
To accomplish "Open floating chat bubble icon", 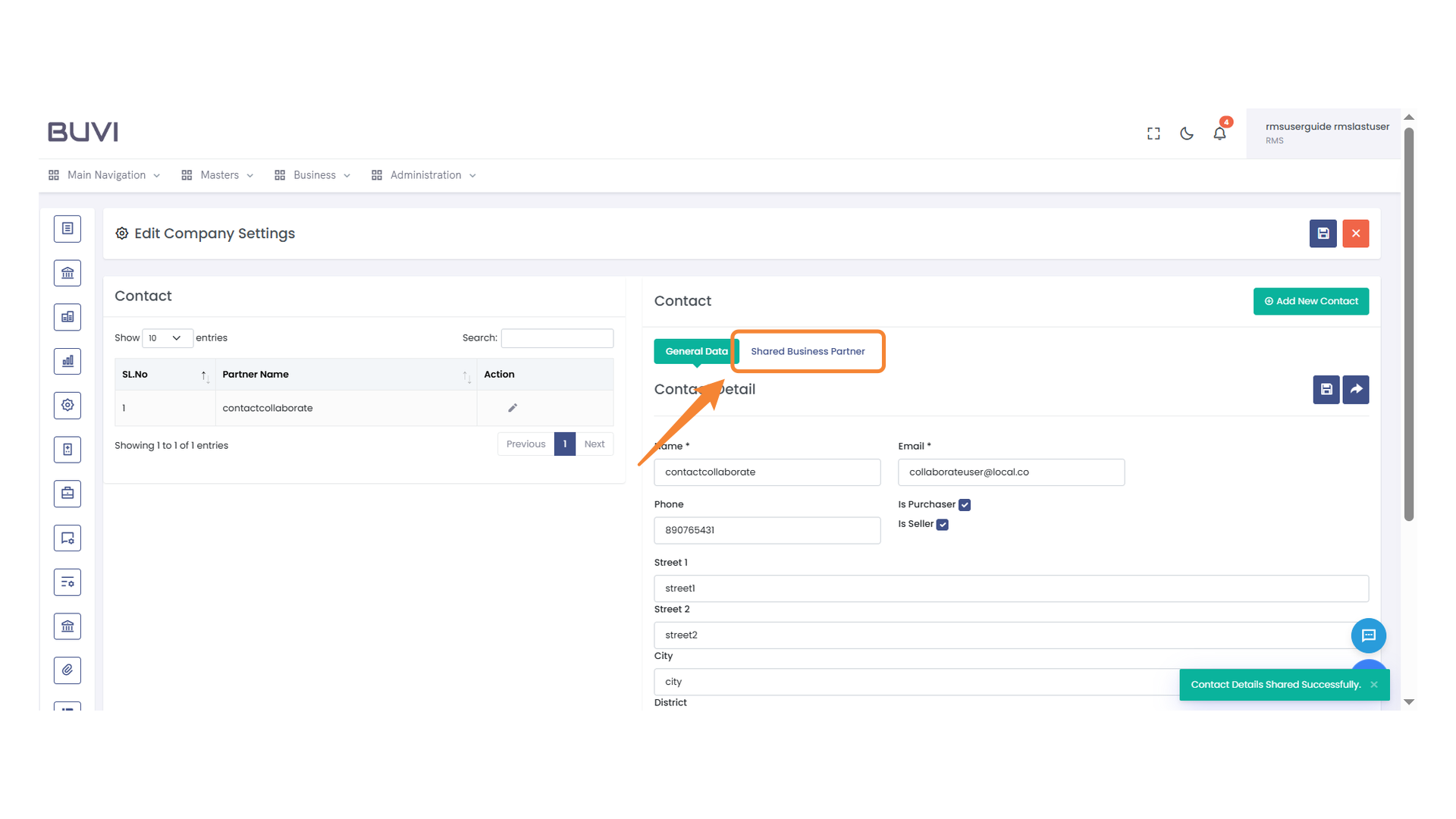I will pyautogui.click(x=1369, y=635).
